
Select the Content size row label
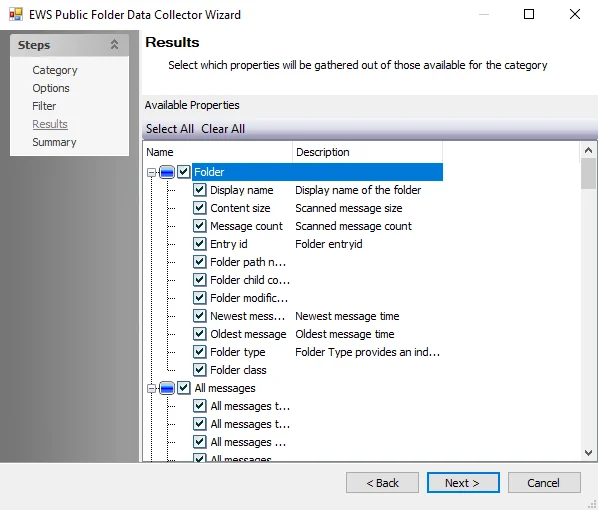point(240,208)
